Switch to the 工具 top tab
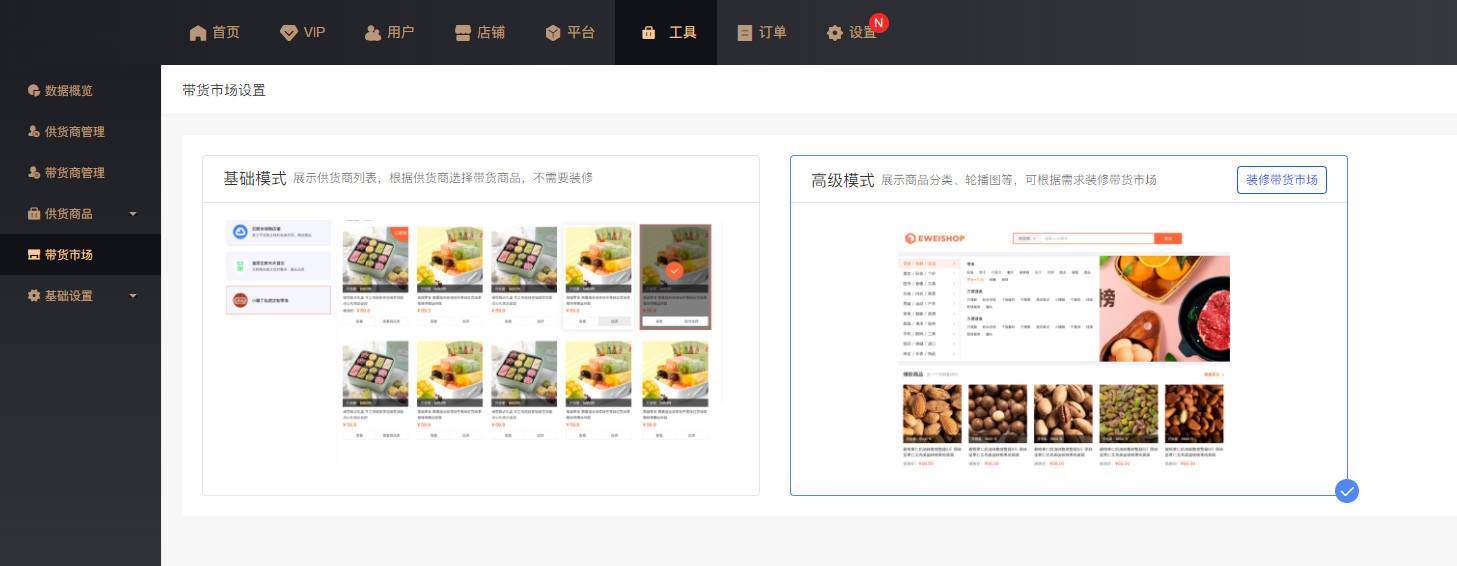 [667, 33]
